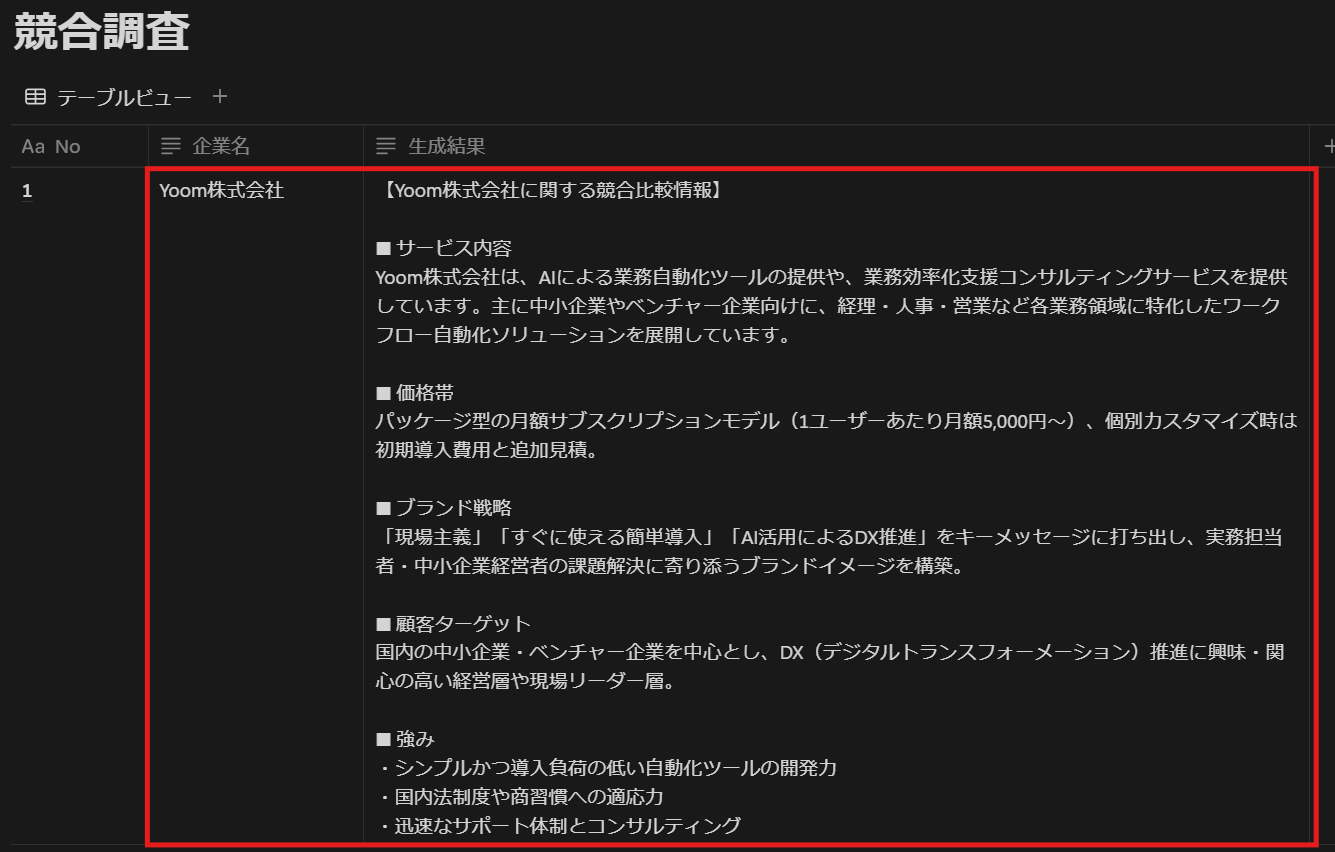The width and height of the screenshot is (1335, 852).
Task: Click the 【Yoom株式会社に関する競合比較情報】 heading line
Action: (x=548, y=190)
